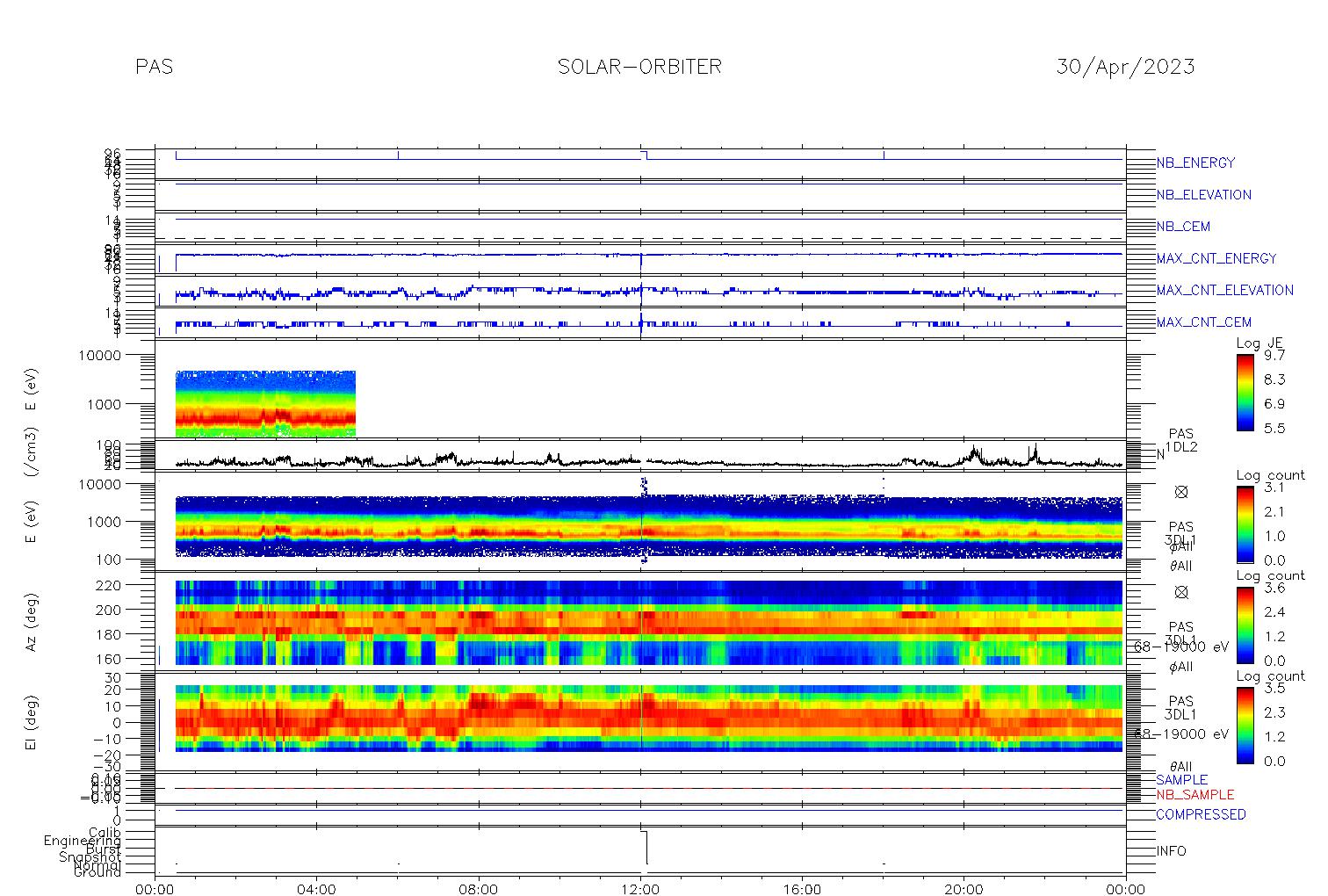The height and width of the screenshot is (896, 1328).
Task: Select the NB_ENERGY panel label
Action: [x=1195, y=163]
